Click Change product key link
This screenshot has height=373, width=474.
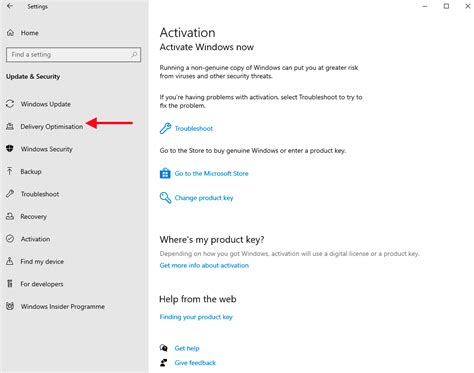(x=204, y=198)
